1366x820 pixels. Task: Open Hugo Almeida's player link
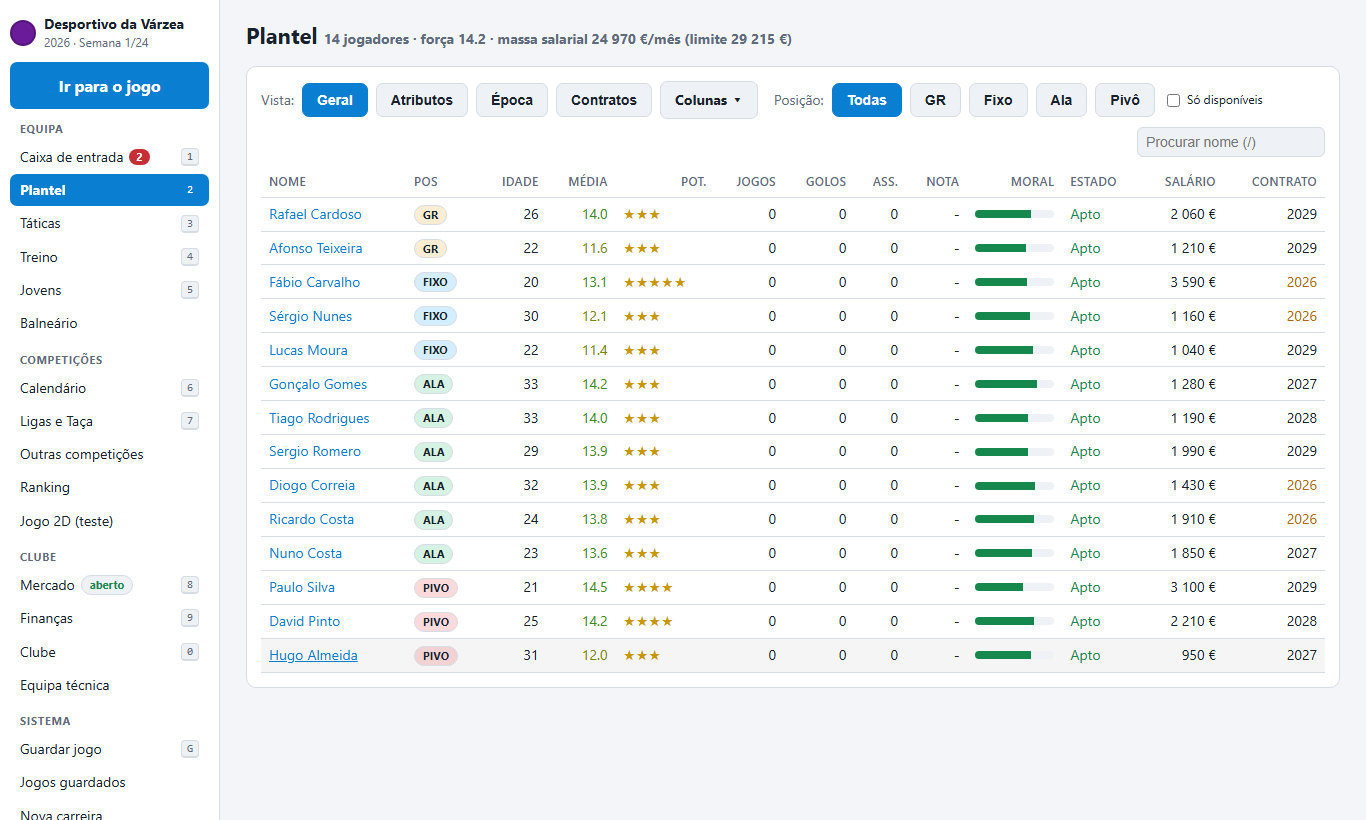point(313,655)
